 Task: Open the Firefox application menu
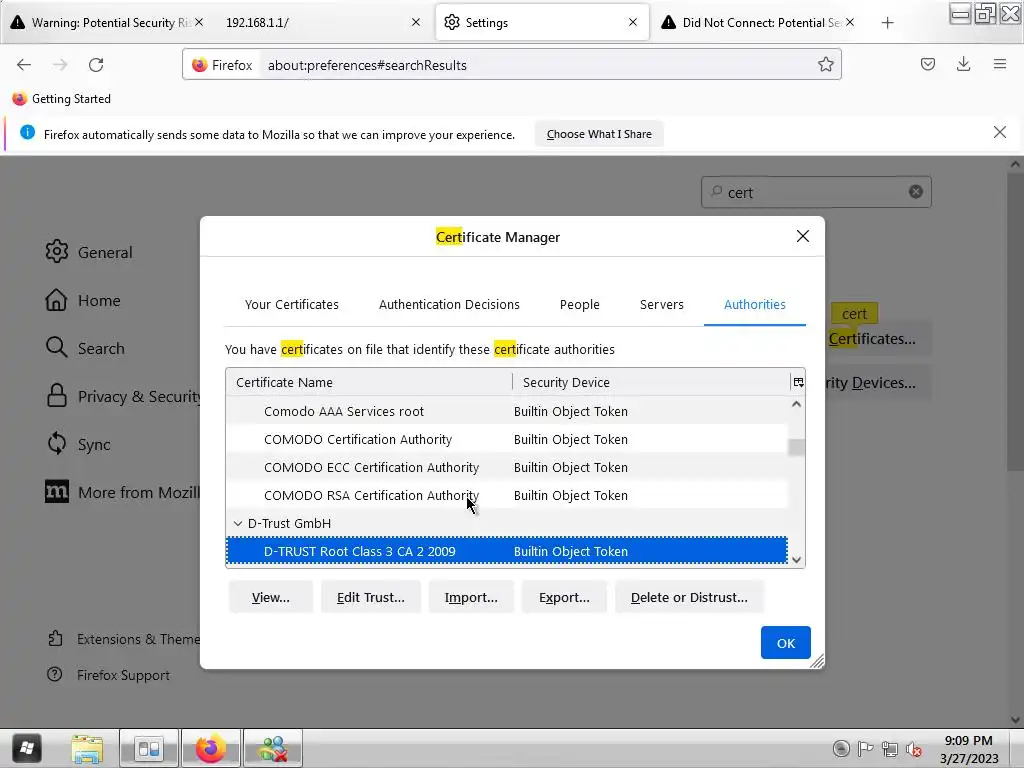(x=999, y=64)
